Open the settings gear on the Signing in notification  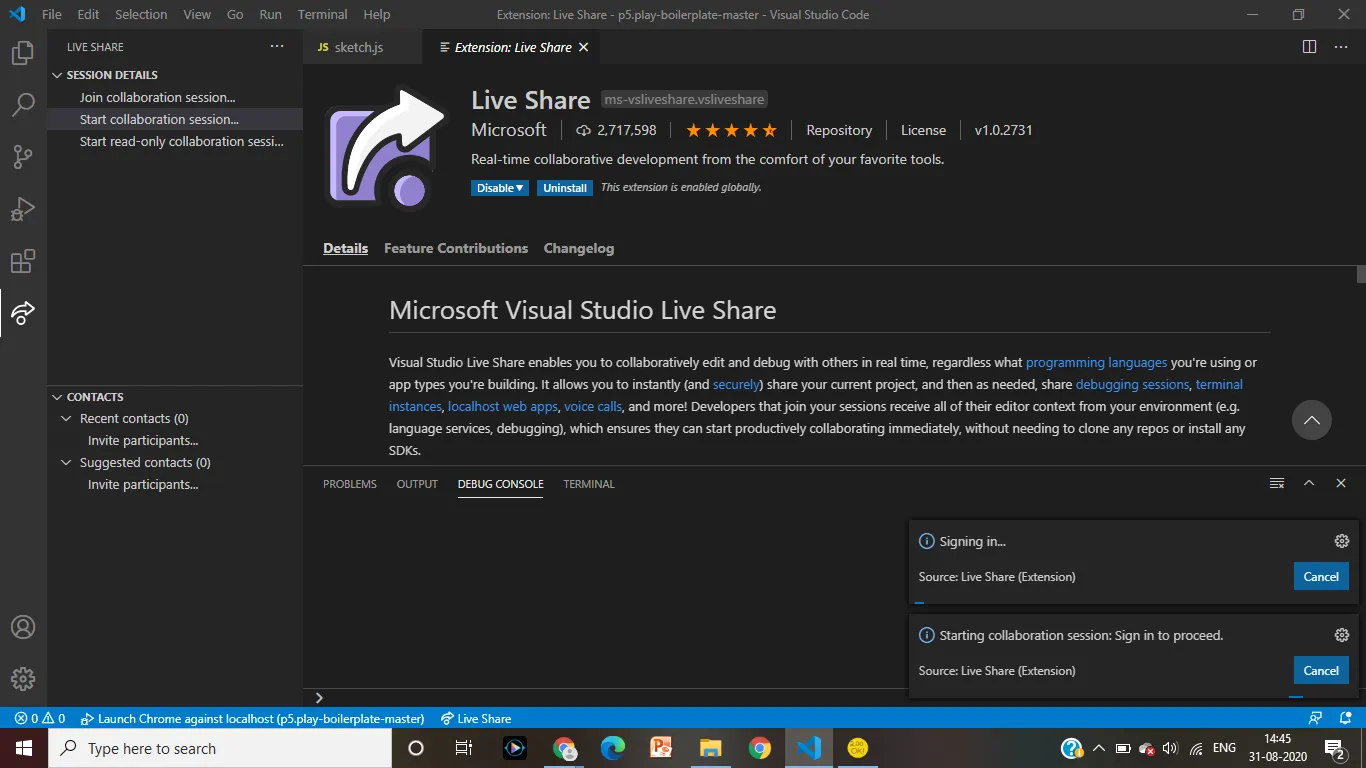(x=1341, y=541)
